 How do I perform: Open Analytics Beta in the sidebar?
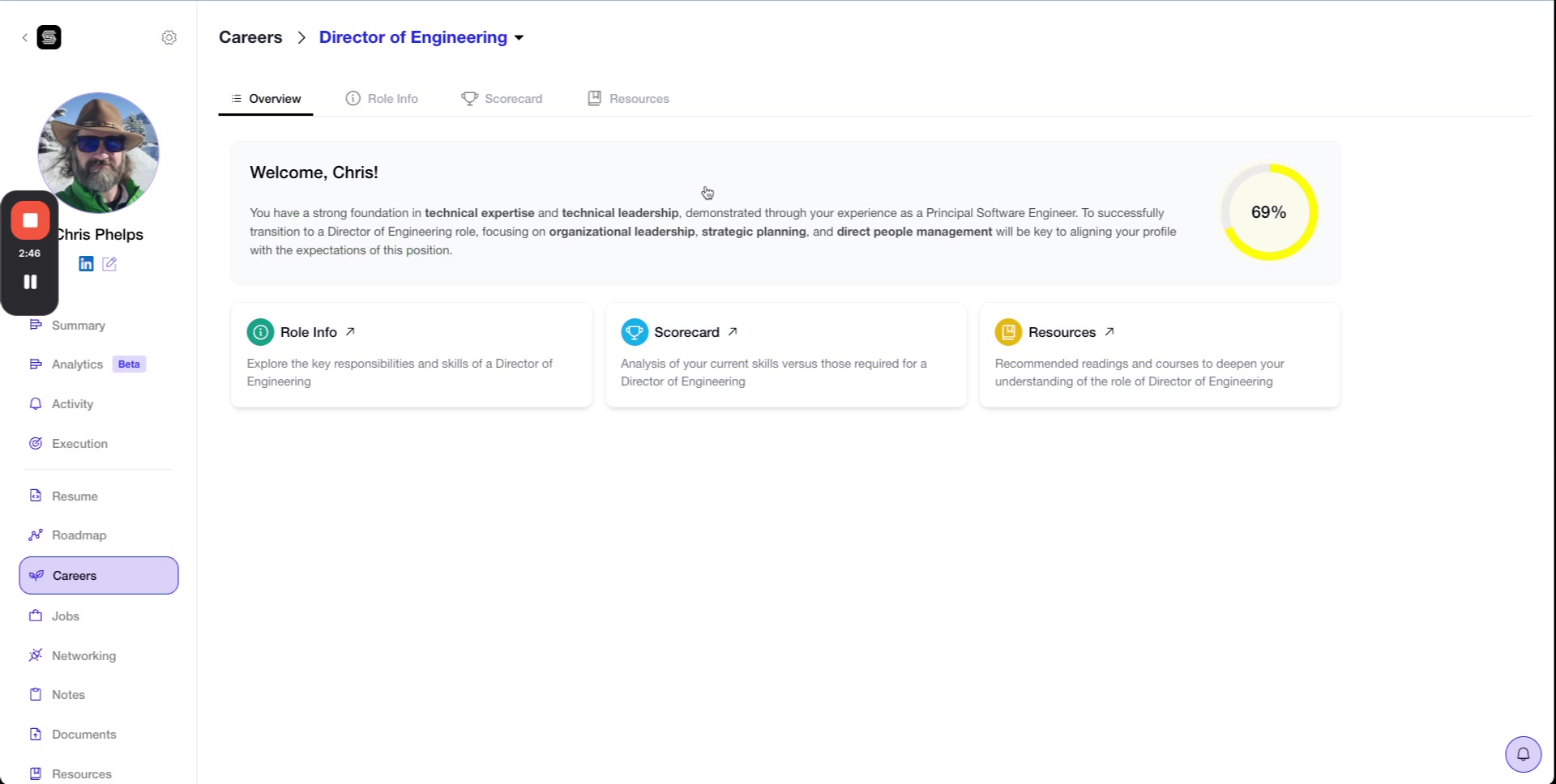(x=78, y=364)
